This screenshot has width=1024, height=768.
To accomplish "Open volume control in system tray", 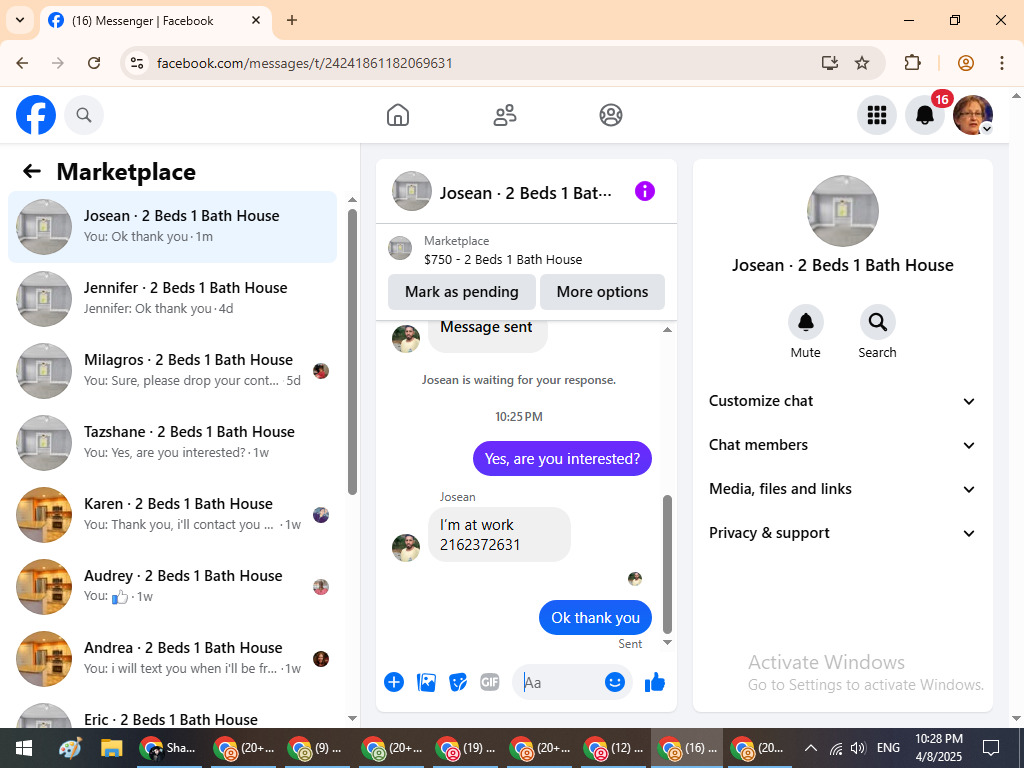I will [858, 748].
